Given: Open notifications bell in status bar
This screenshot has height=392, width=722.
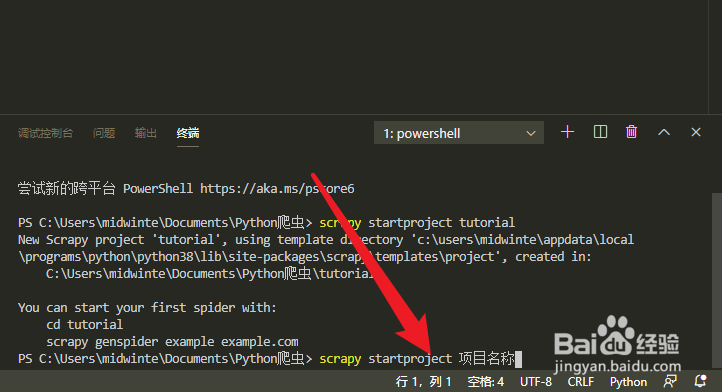Looking at the screenshot, I should tap(700, 381).
